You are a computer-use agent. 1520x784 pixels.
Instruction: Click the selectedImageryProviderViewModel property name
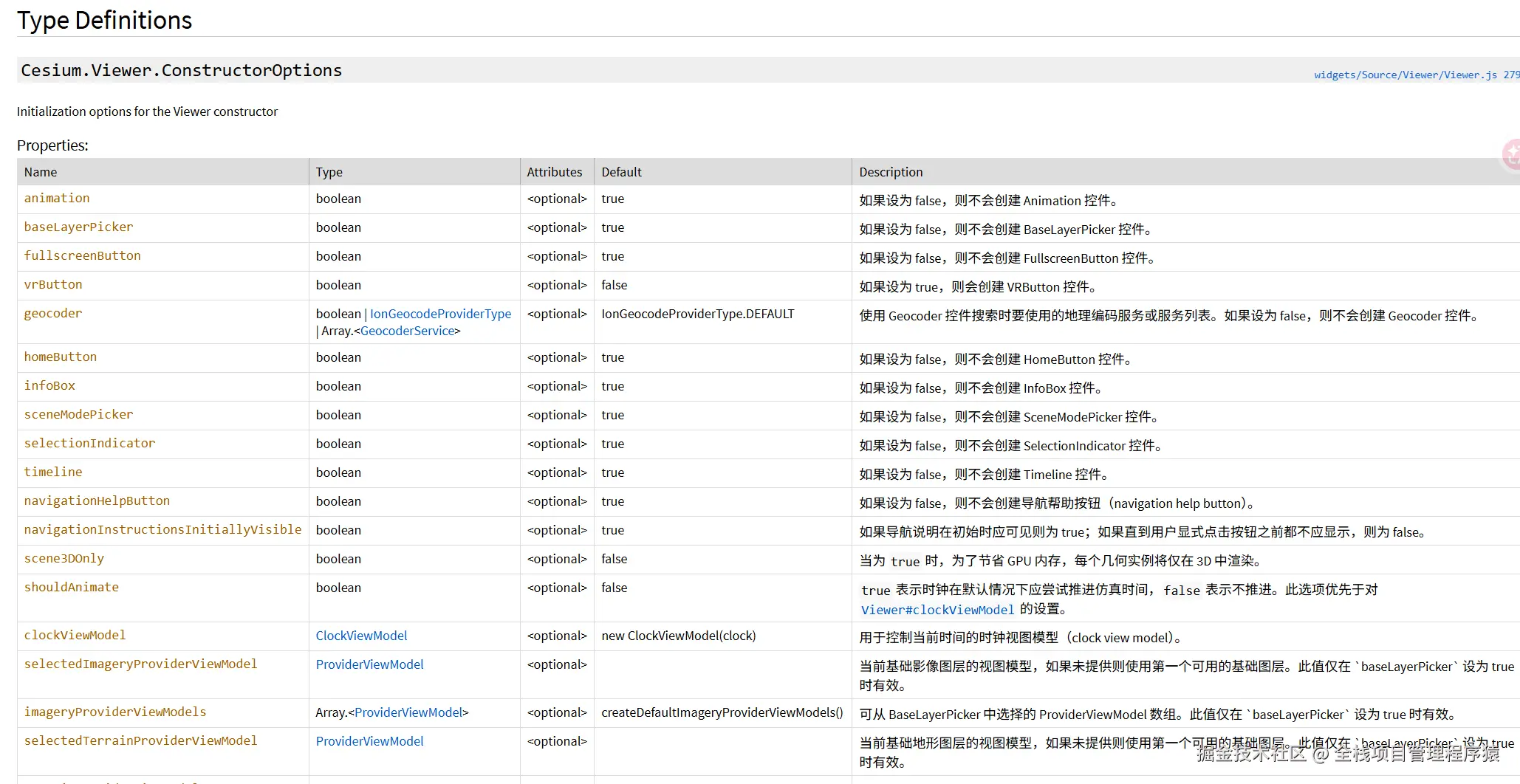coord(140,664)
